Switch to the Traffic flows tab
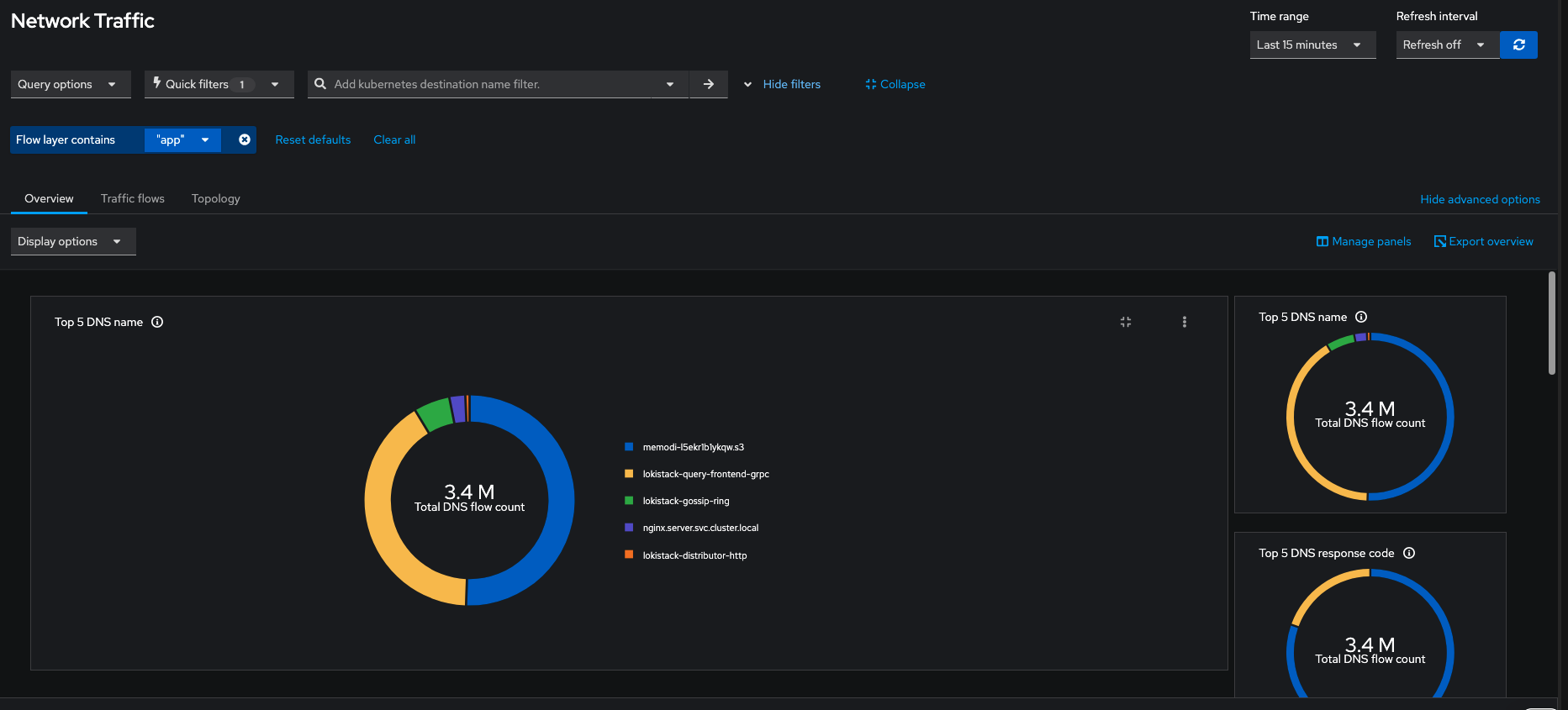 [133, 198]
